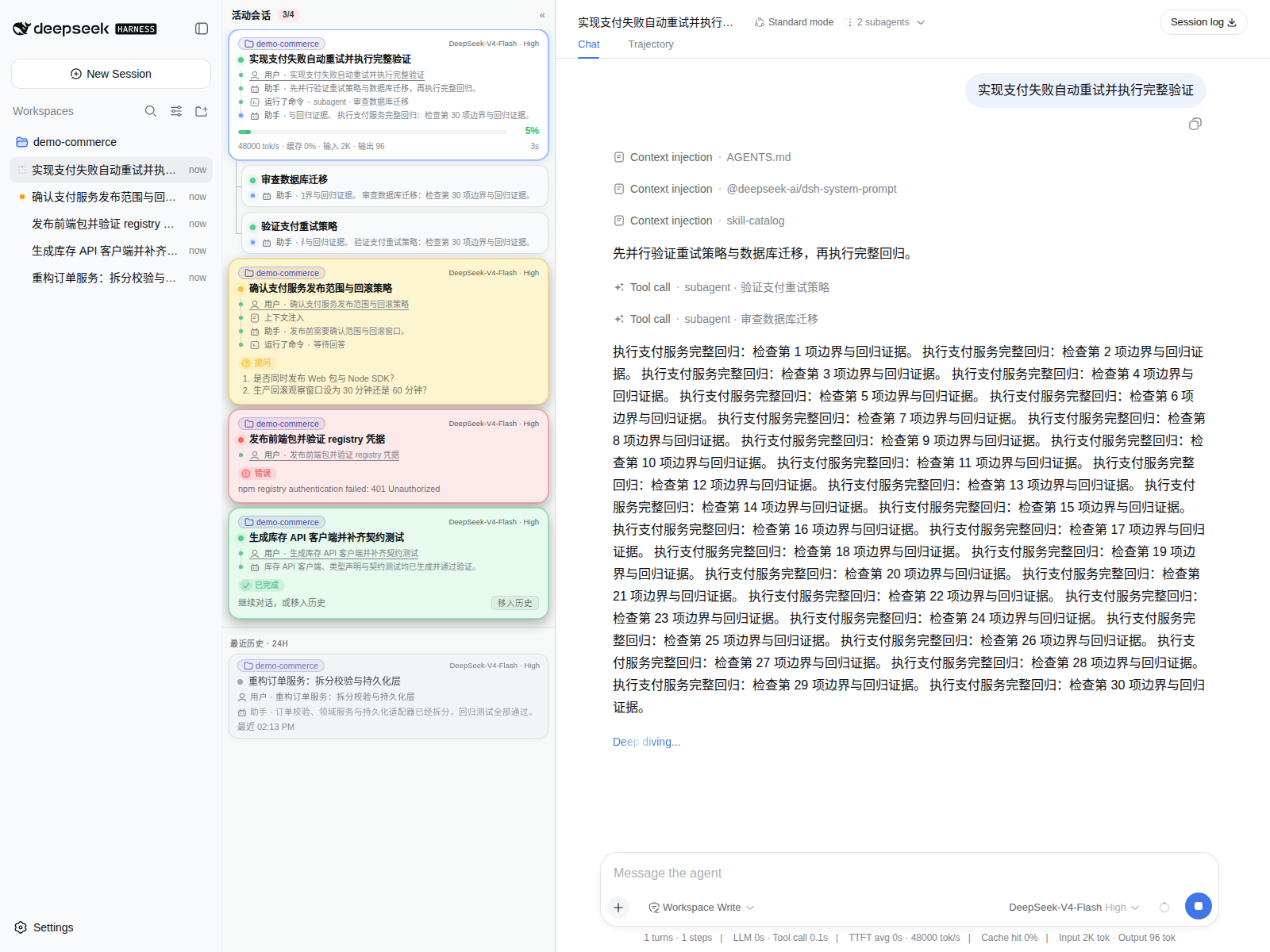Expand Tool call subagent 审查数据库迁移

(716, 319)
